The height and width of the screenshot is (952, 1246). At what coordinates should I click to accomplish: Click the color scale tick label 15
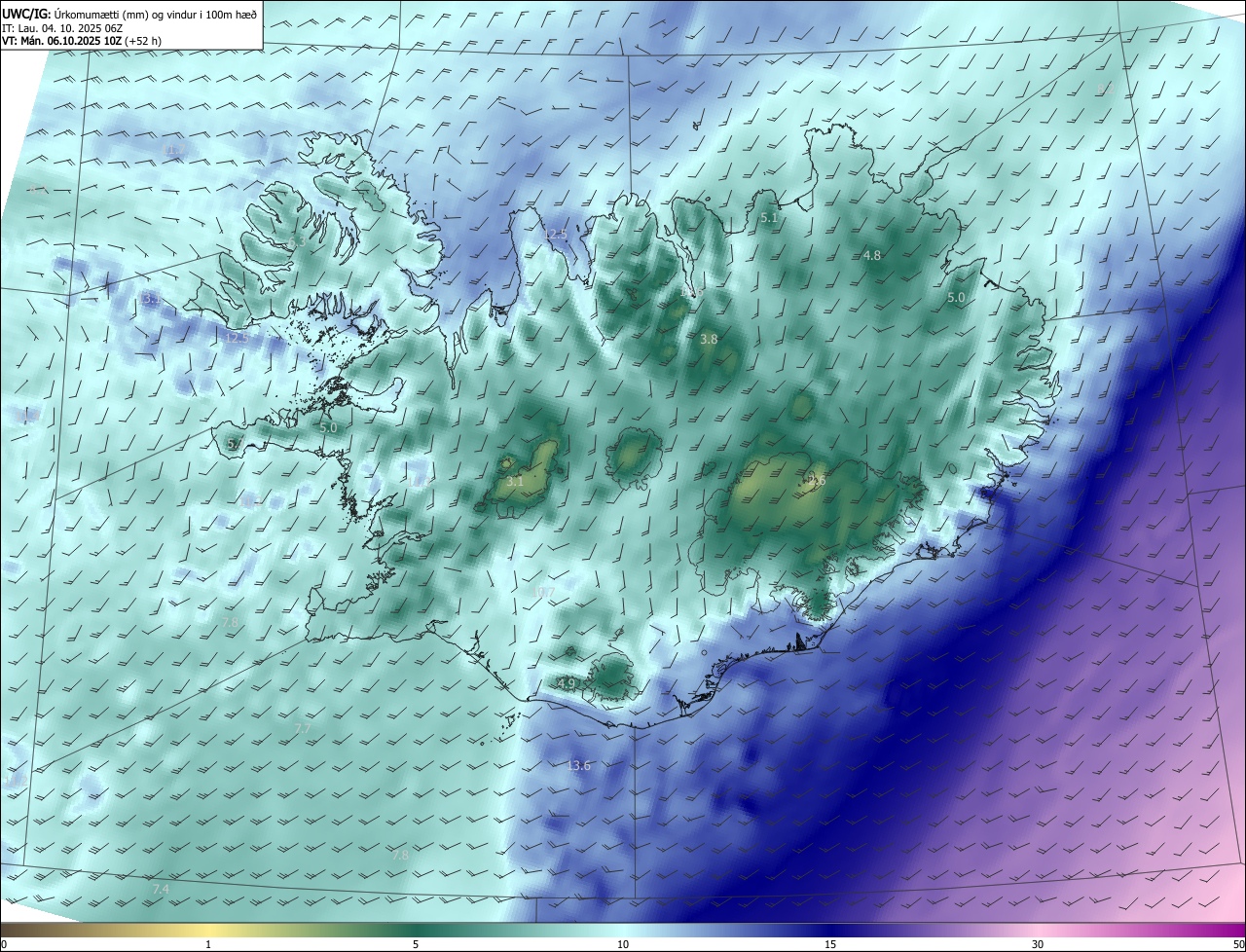point(830,945)
